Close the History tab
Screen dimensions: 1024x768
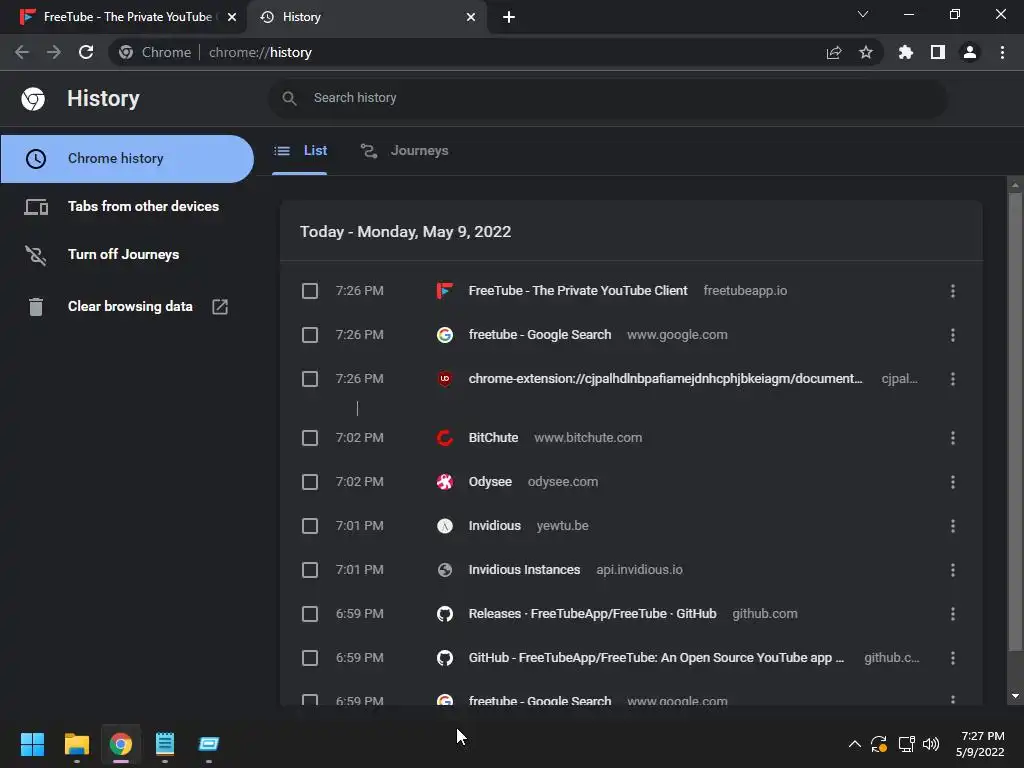point(471,17)
